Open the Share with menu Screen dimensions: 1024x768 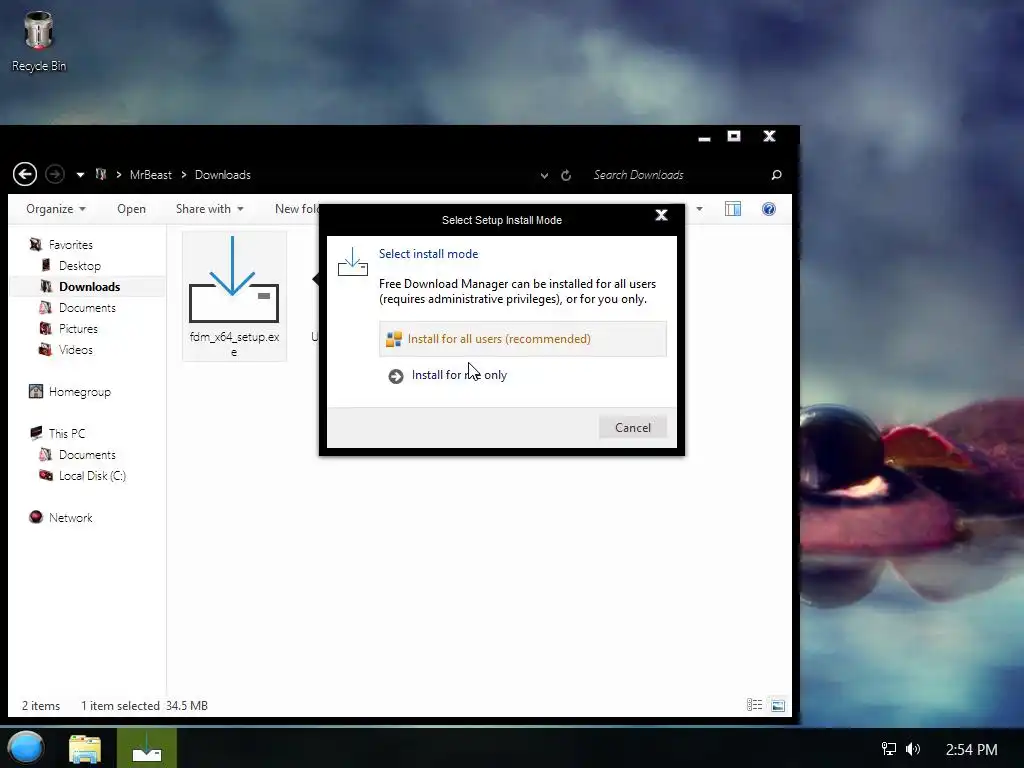(x=209, y=209)
